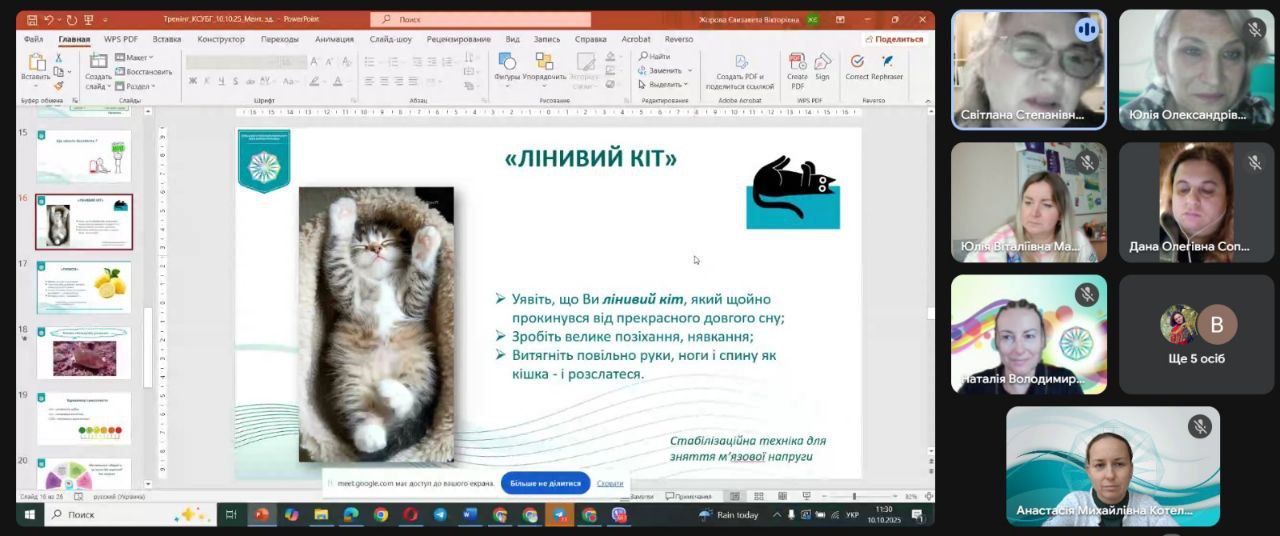Click the Упорядочить arrange icon
This screenshot has width=1280, height=536.
(x=544, y=64)
